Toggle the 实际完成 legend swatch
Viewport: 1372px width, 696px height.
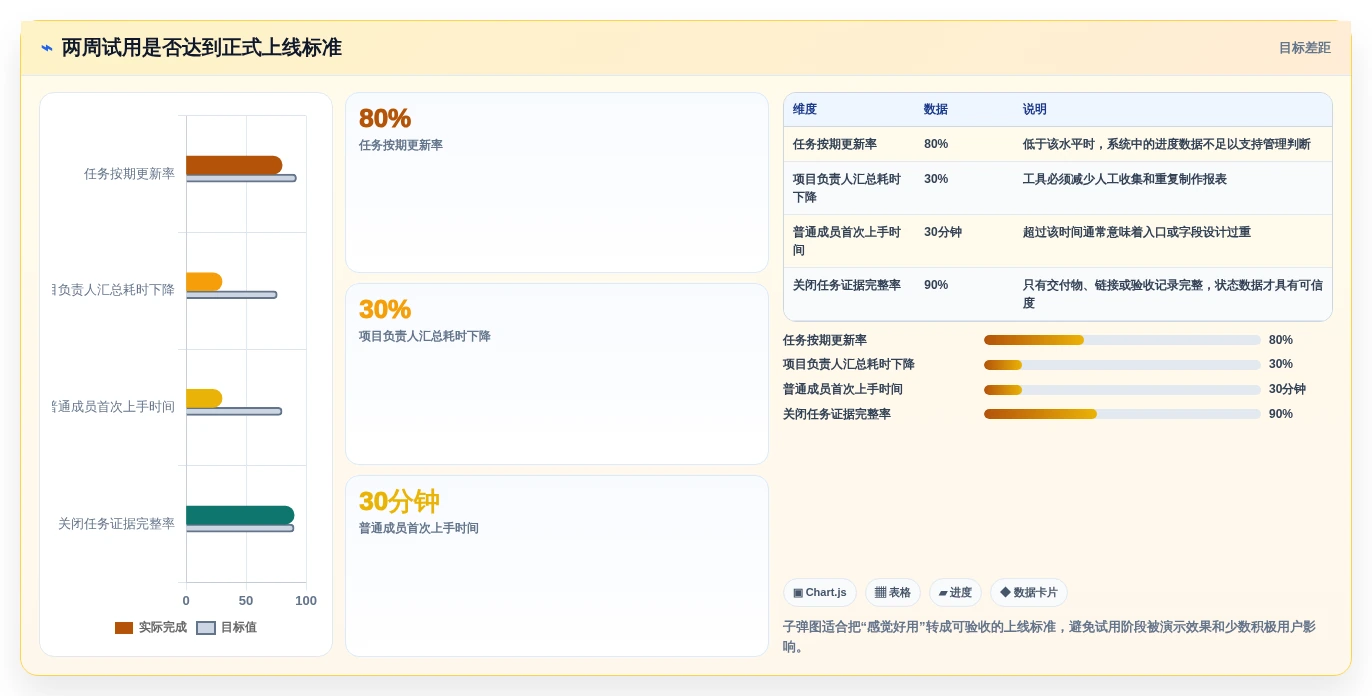pyautogui.click(x=124, y=628)
